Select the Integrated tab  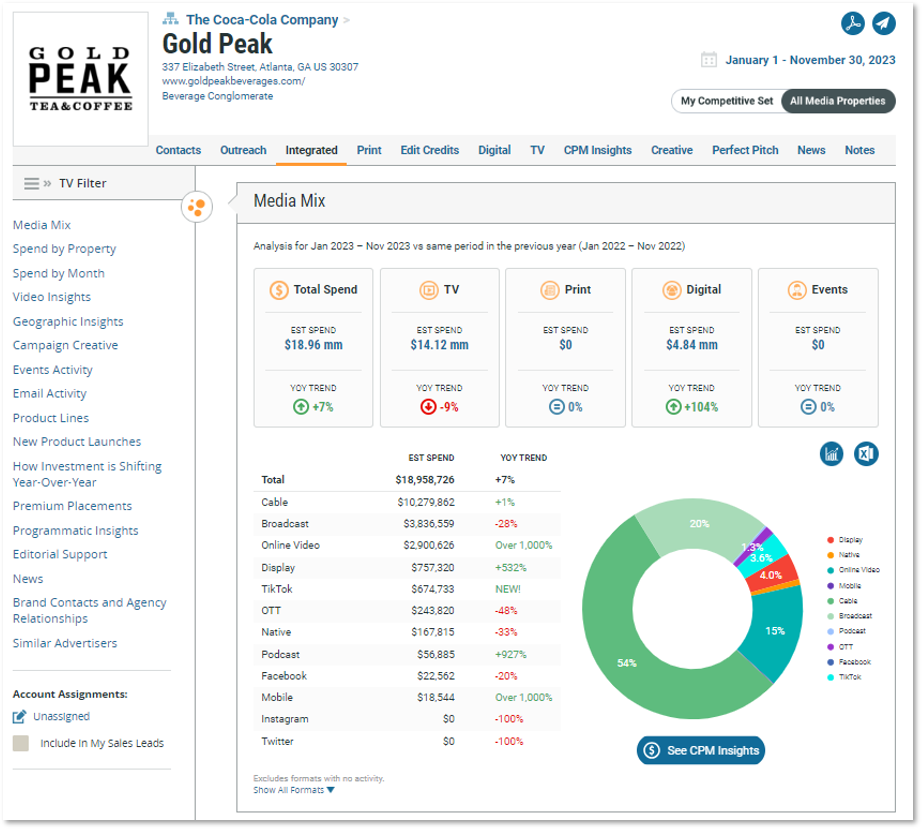coord(312,151)
